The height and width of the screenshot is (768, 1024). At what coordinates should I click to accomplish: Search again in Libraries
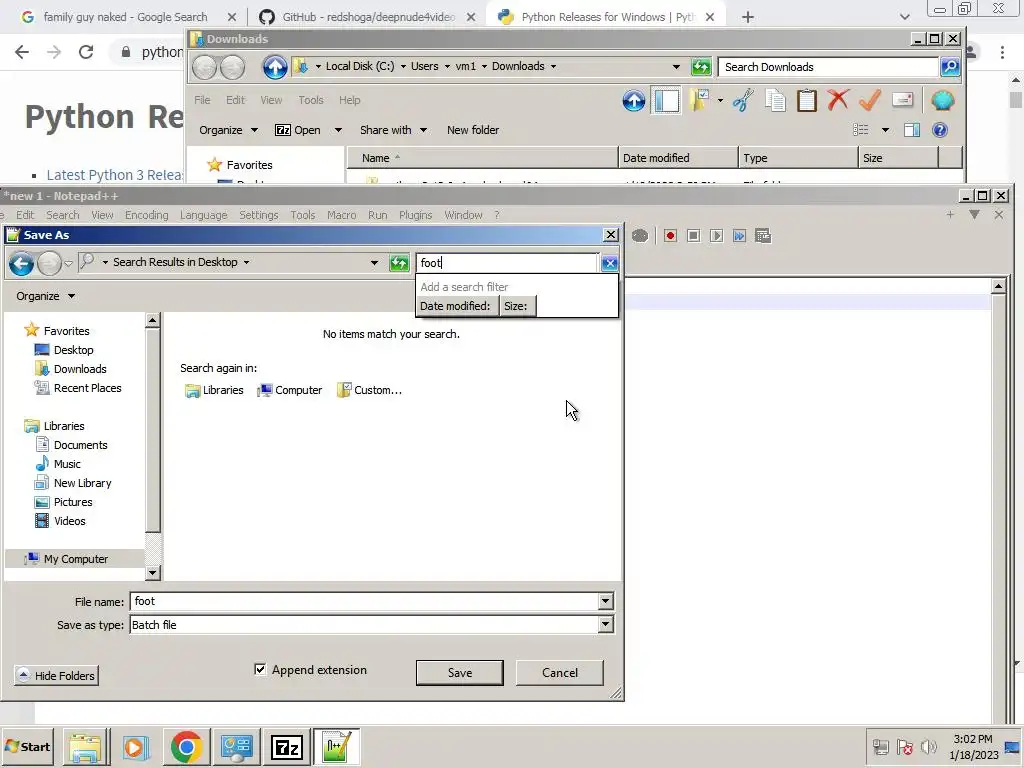coord(214,390)
